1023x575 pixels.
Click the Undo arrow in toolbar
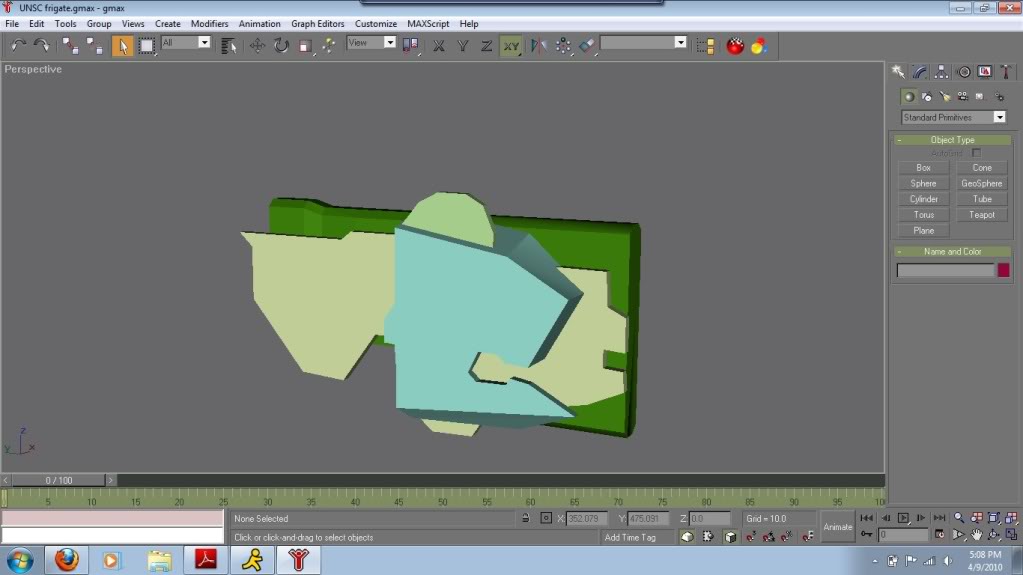coord(18,46)
